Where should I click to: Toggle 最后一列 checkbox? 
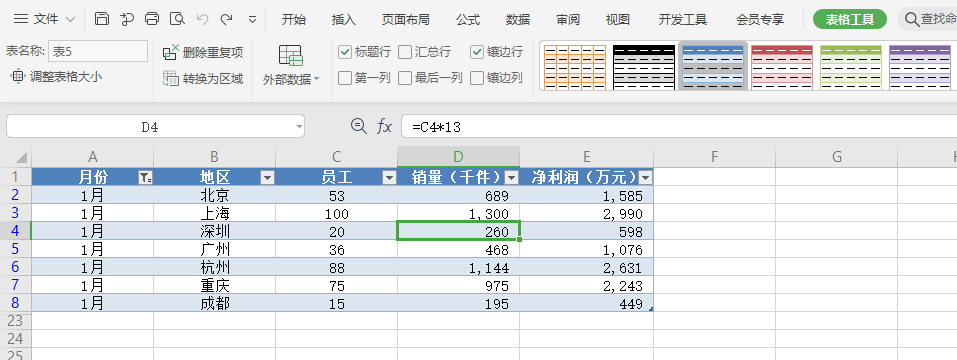pos(405,78)
